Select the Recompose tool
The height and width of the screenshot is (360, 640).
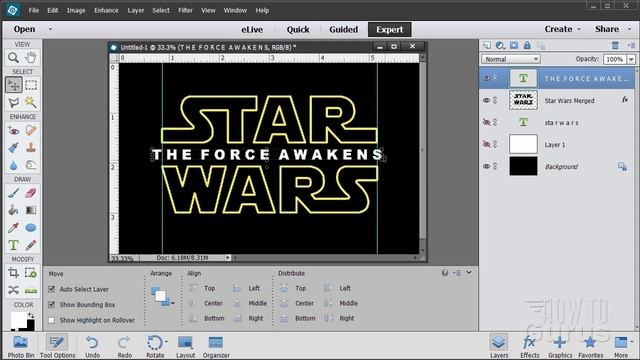[31, 273]
